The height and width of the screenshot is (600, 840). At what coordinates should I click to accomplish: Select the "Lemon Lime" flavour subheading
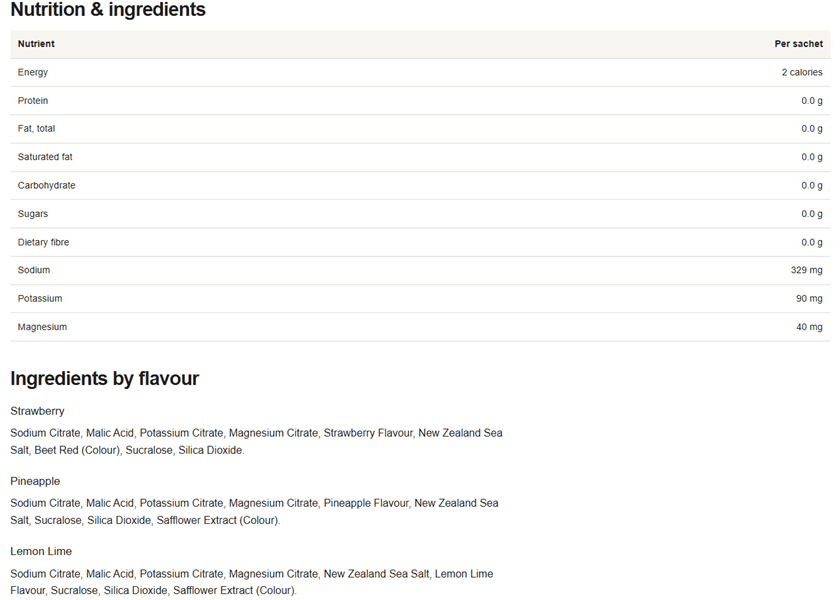coord(41,551)
